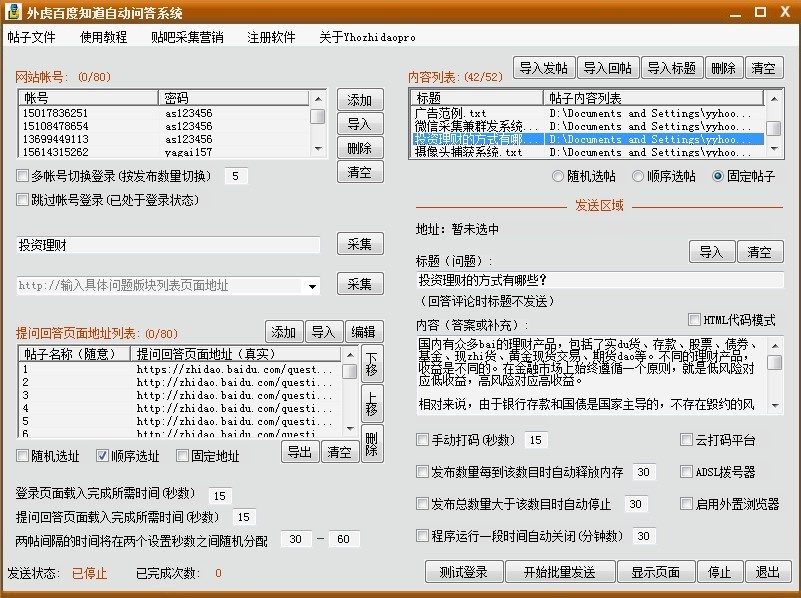Enable 手动打码(秒数) checkbox
The width and height of the screenshot is (801, 598).
[422, 440]
